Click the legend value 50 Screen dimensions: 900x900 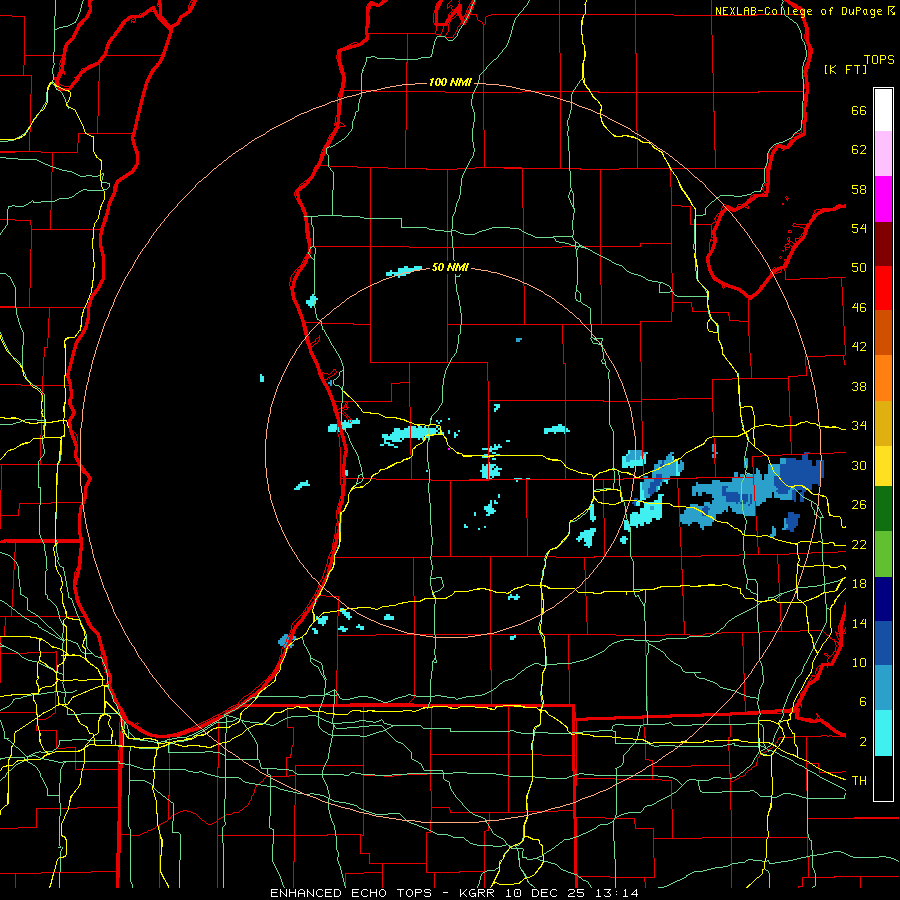tap(859, 268)
